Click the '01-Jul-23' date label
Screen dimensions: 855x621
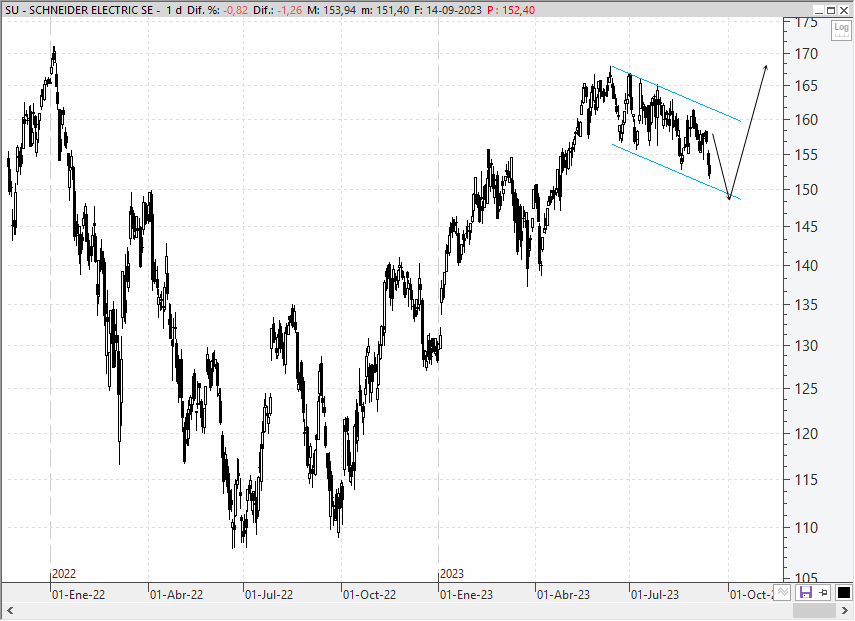point(655,595)
